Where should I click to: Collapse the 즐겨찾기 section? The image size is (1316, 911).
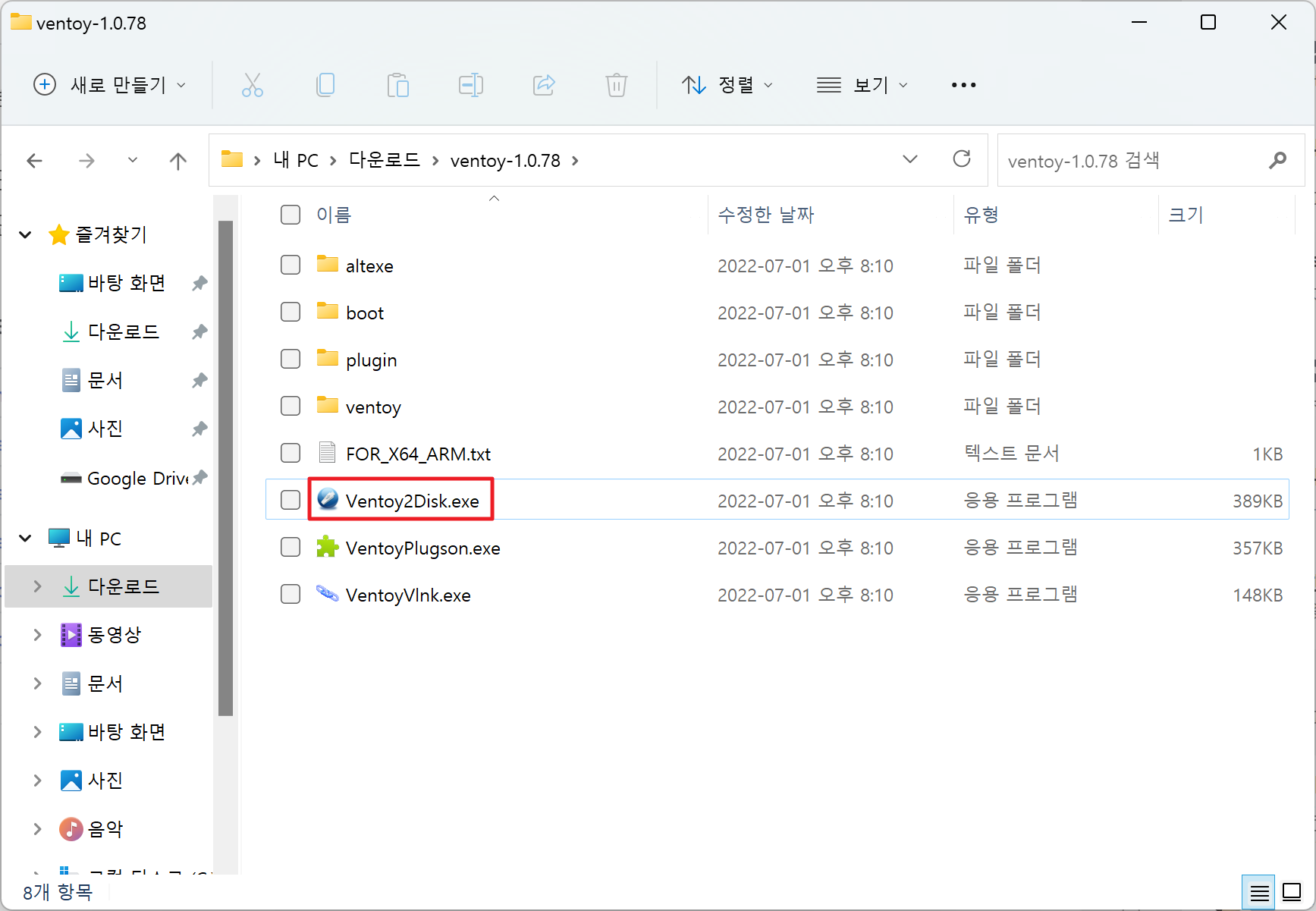pyautogui.click(x=25, y=234)
